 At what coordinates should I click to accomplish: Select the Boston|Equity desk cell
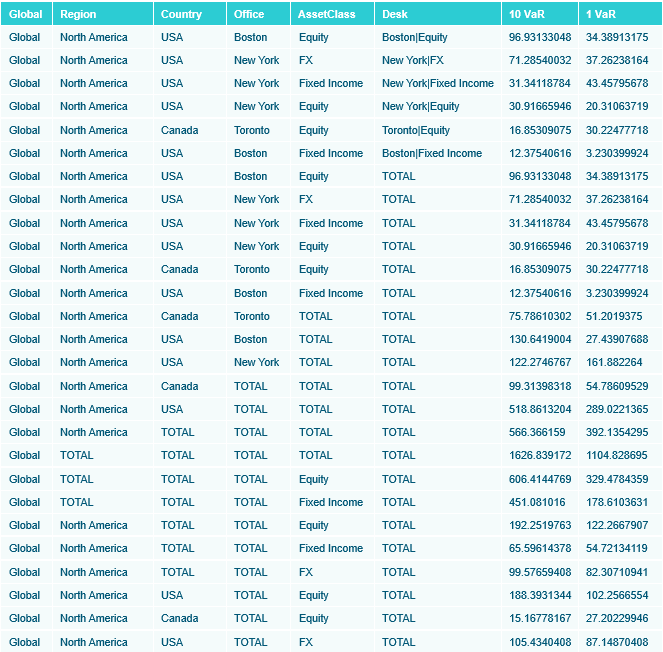coord(414,37)
